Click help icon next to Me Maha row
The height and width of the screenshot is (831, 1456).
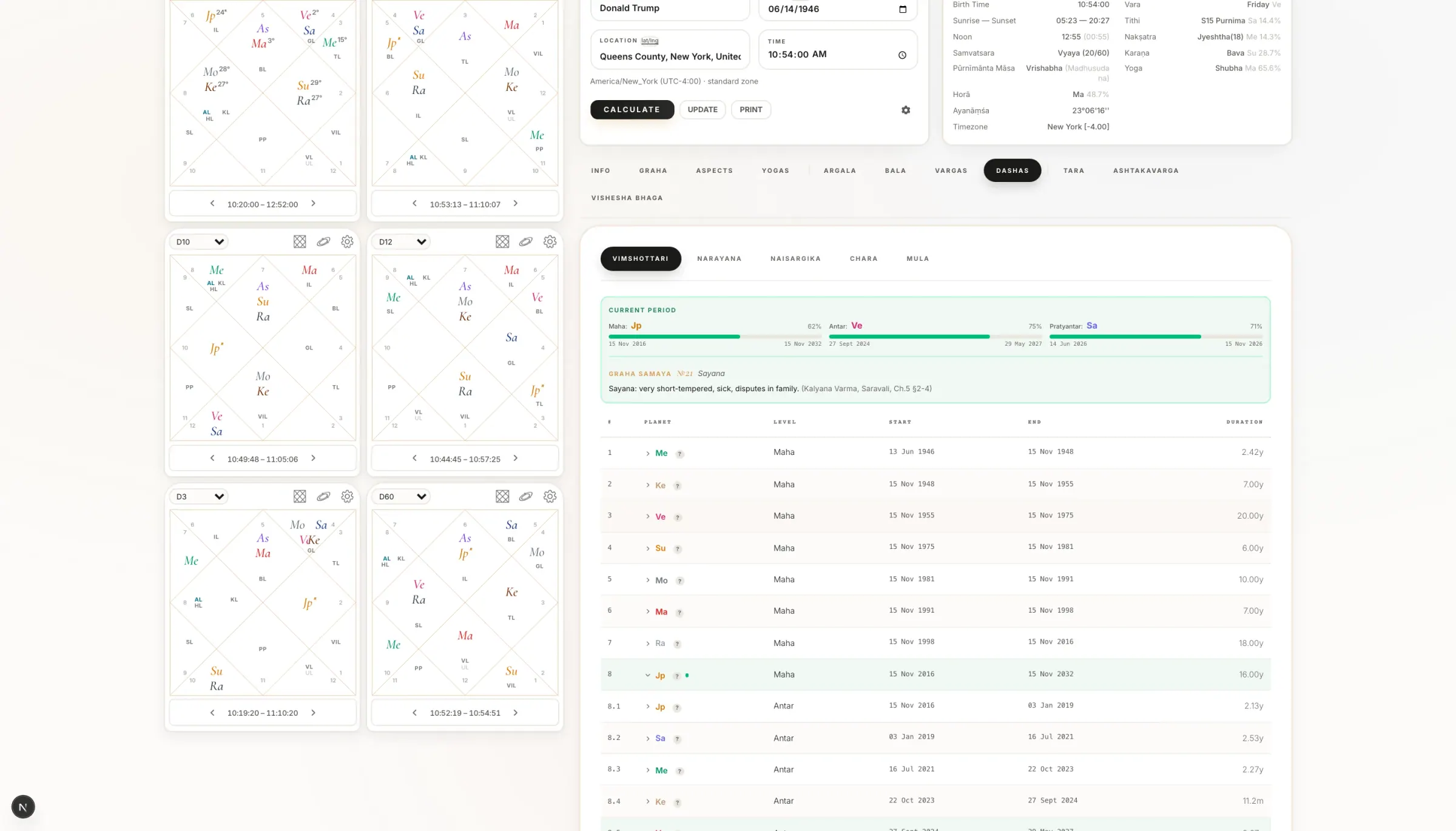click(x=680, y=454)
